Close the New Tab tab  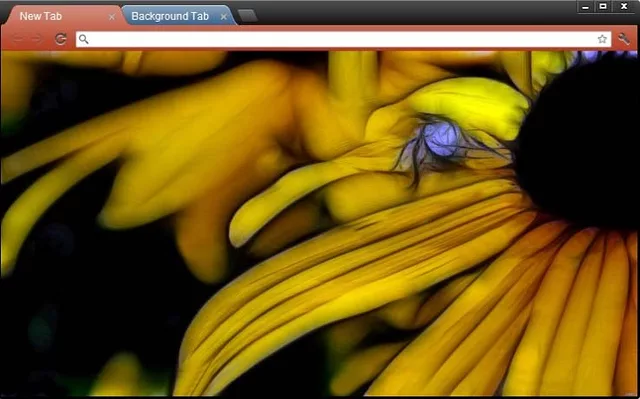(x=112, y=17)
